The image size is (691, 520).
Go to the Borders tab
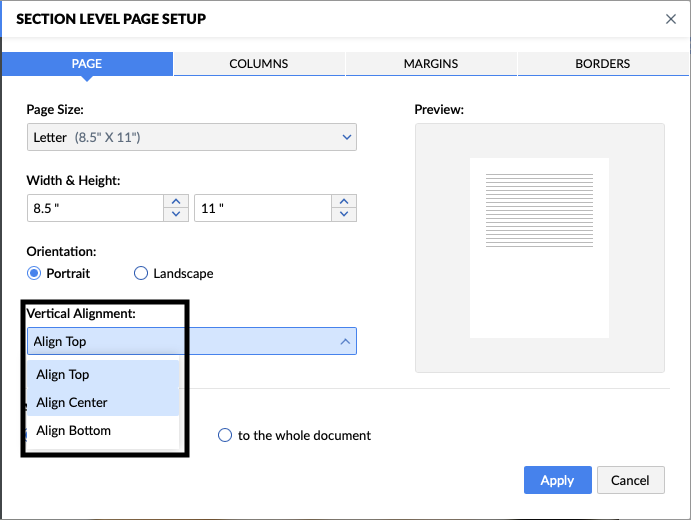click(x=603, y=64)
